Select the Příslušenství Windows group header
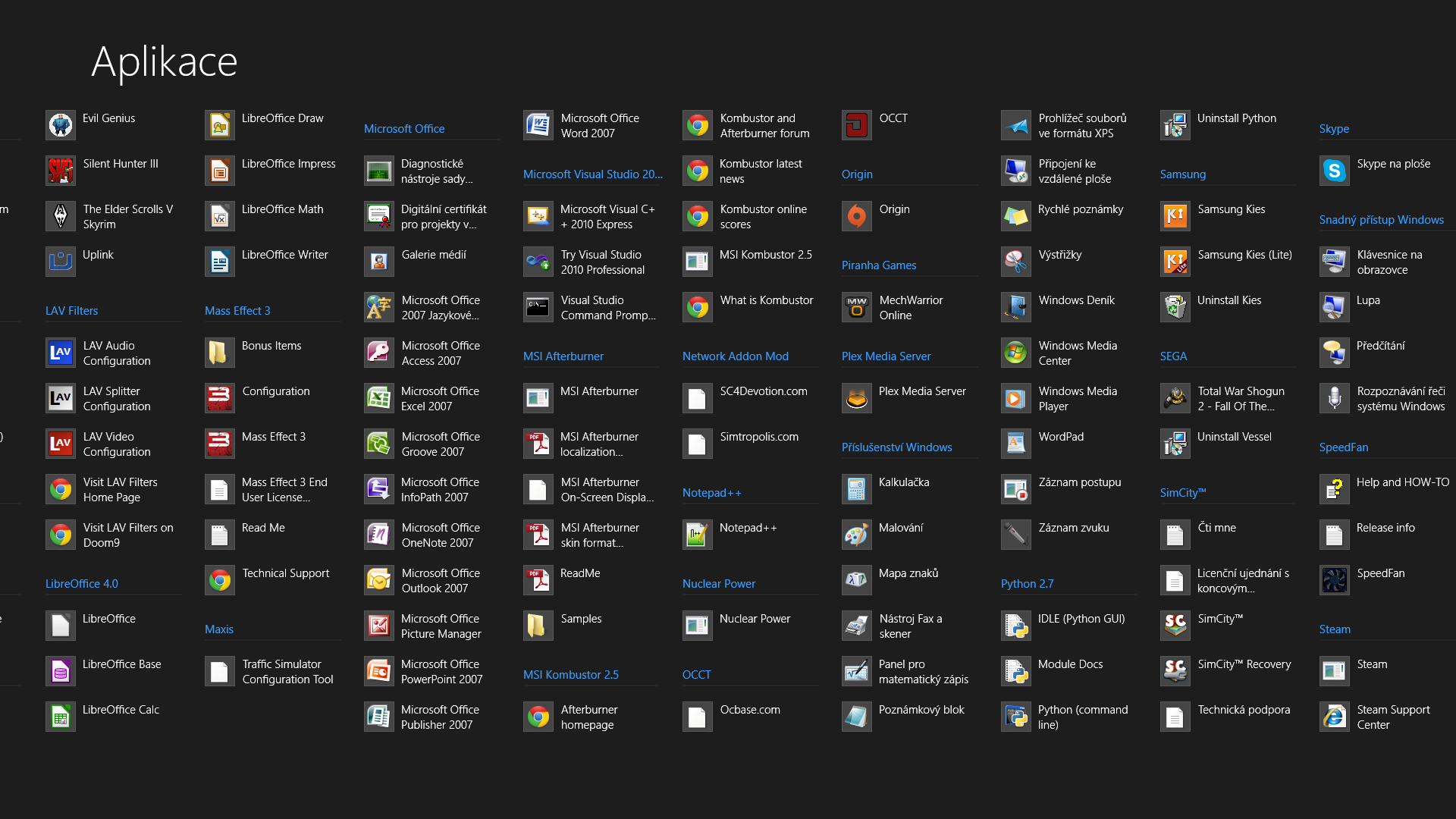 [896, 447]
